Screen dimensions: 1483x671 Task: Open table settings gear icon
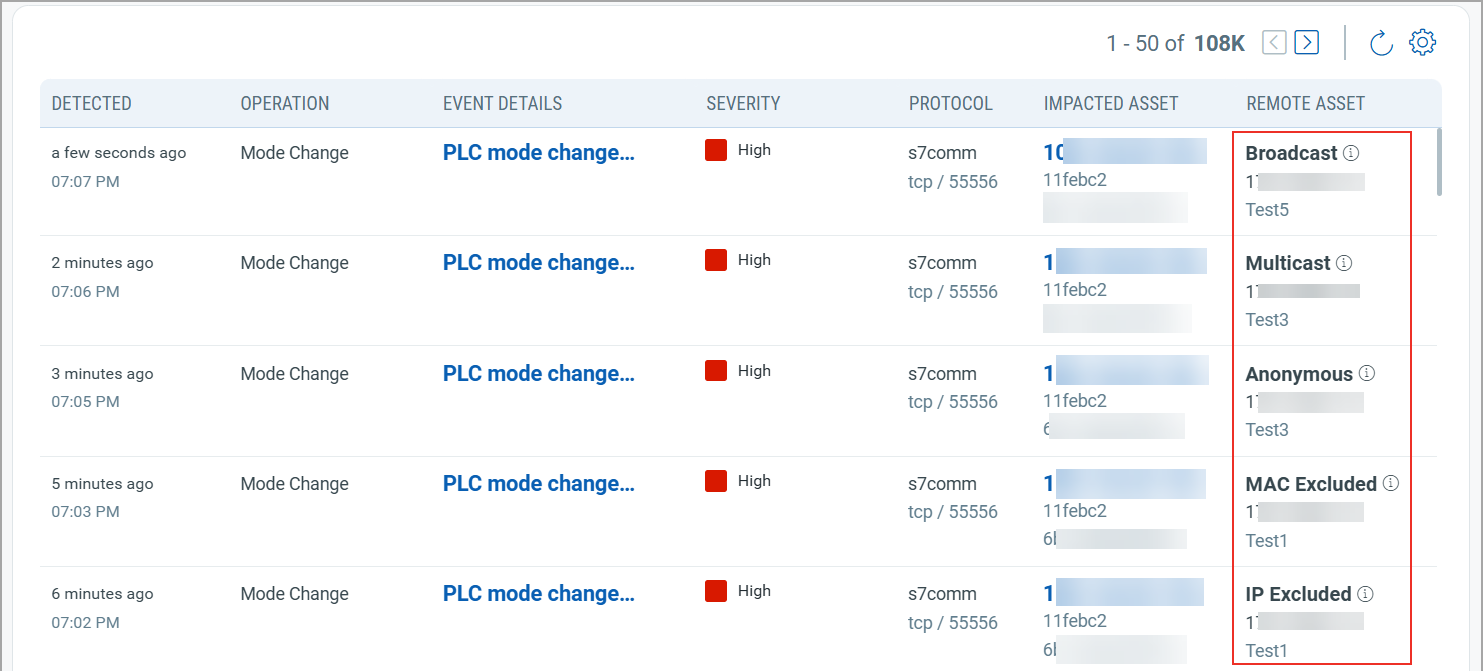point(1422,43)
